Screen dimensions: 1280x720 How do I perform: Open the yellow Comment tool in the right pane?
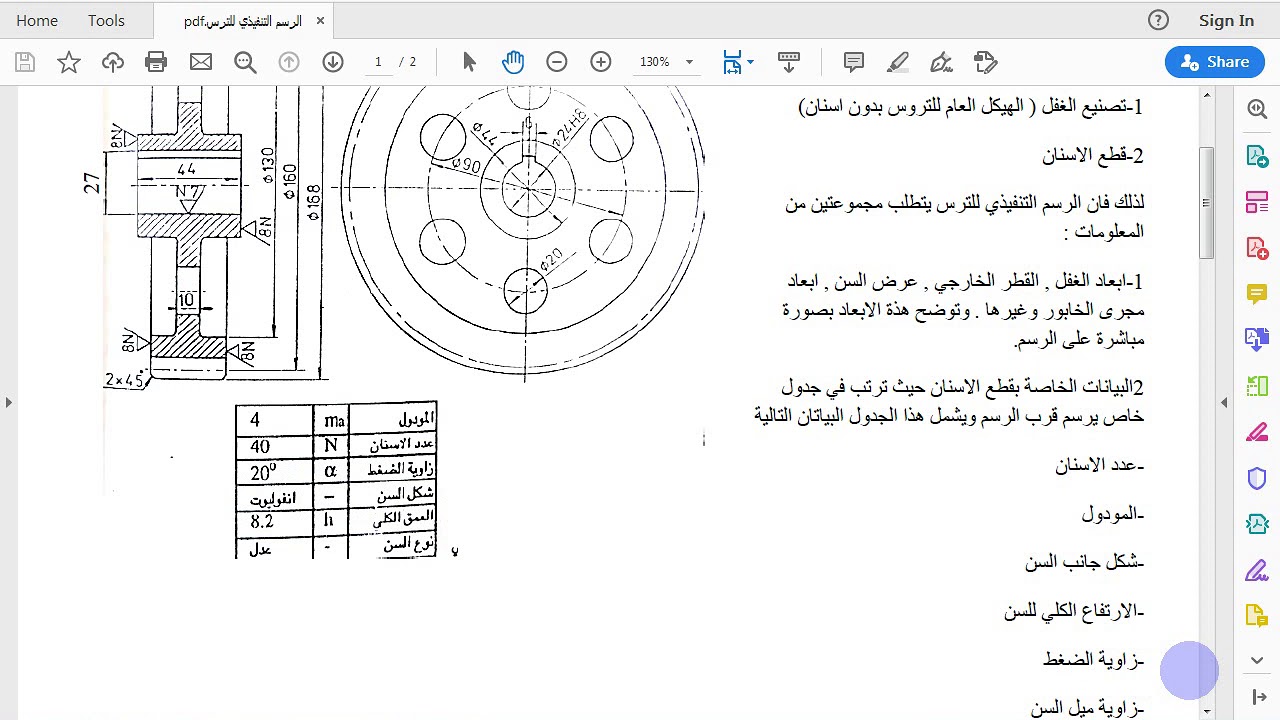click(1257, 294)
